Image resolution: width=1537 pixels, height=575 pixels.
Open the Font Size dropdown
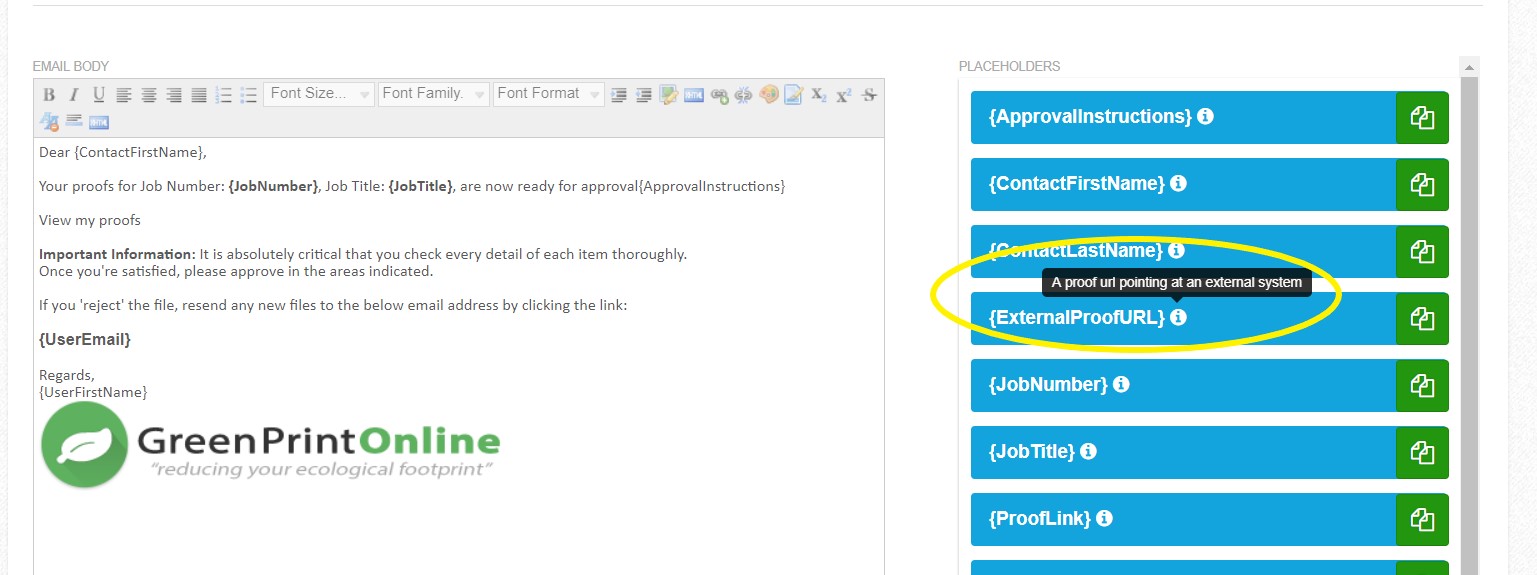coord(319,94)
